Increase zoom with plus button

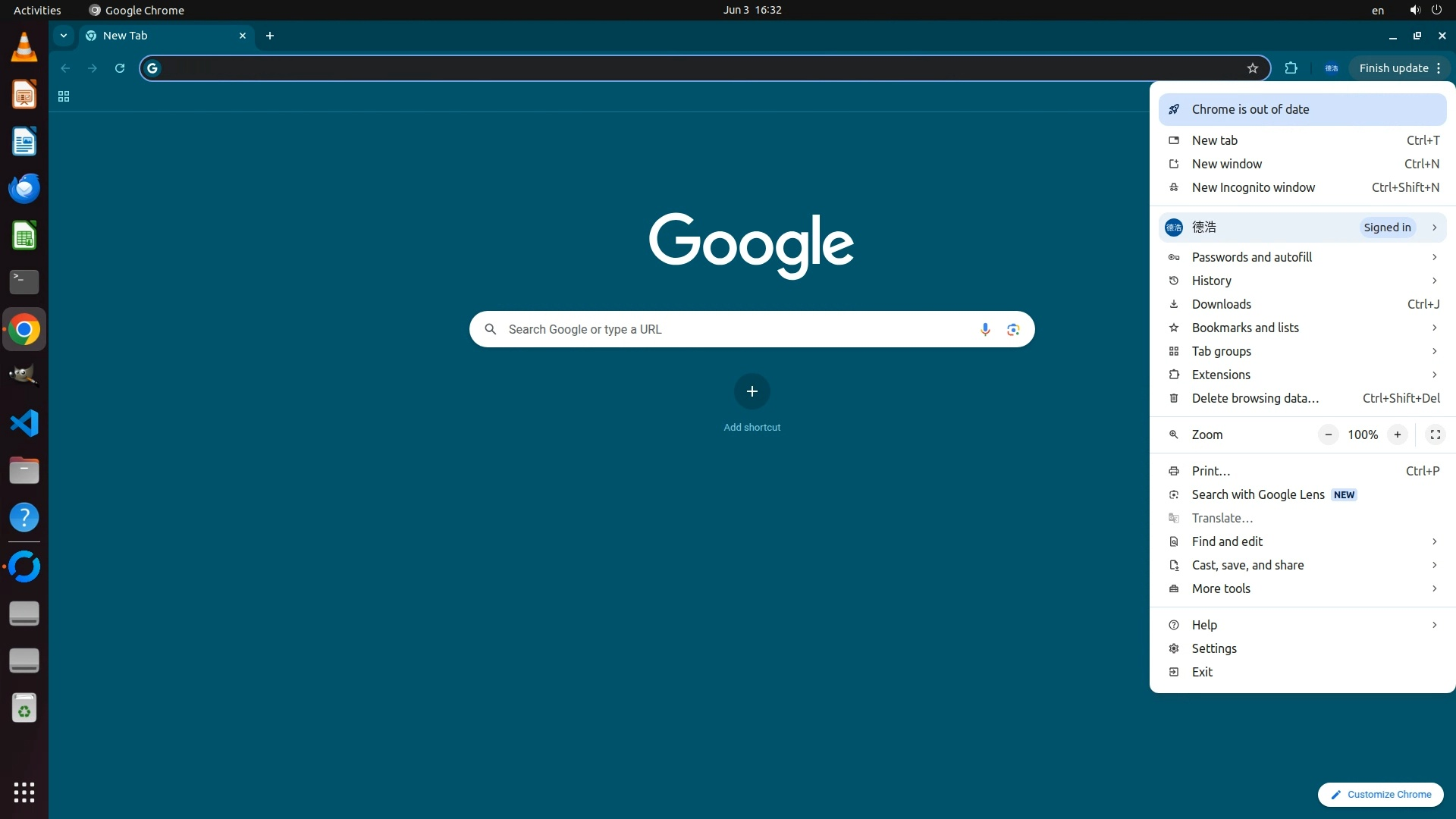click(x=1397, y=435)
